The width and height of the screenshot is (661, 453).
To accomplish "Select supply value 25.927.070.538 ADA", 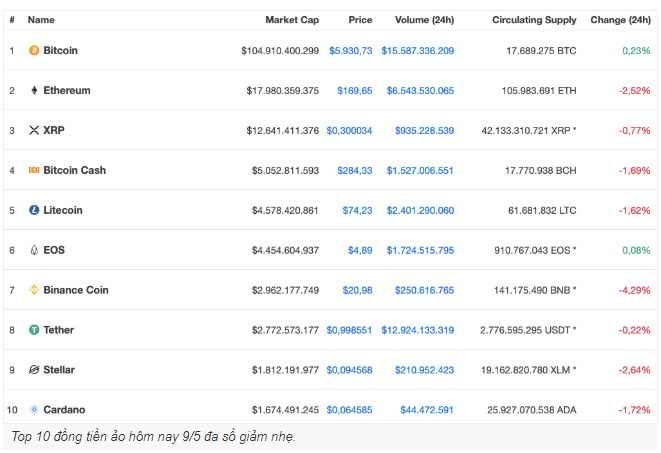I will [x=532, y=410].
